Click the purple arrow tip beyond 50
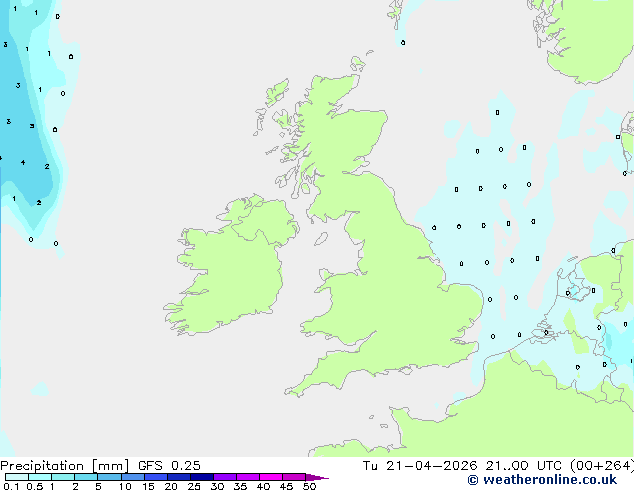The image size is (634, 490). click(x=316, y=477)
